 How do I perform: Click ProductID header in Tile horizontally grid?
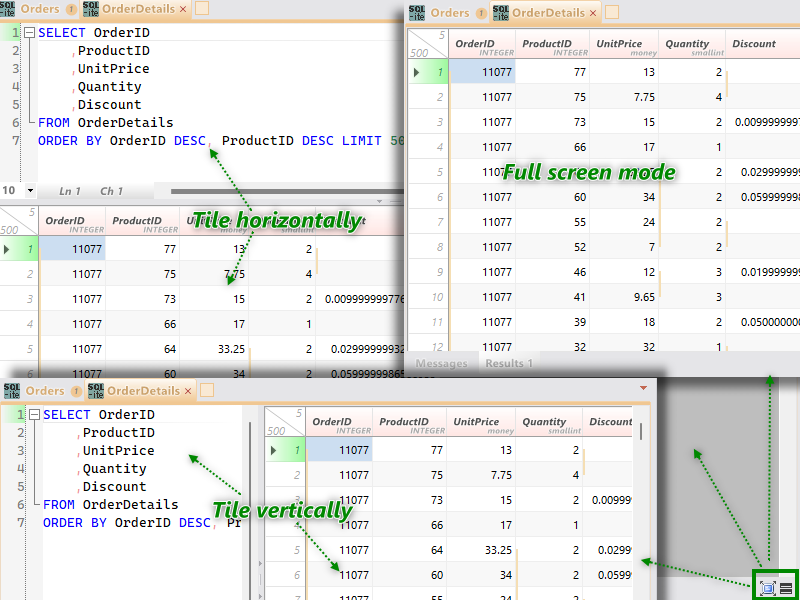tap(142, 221)
